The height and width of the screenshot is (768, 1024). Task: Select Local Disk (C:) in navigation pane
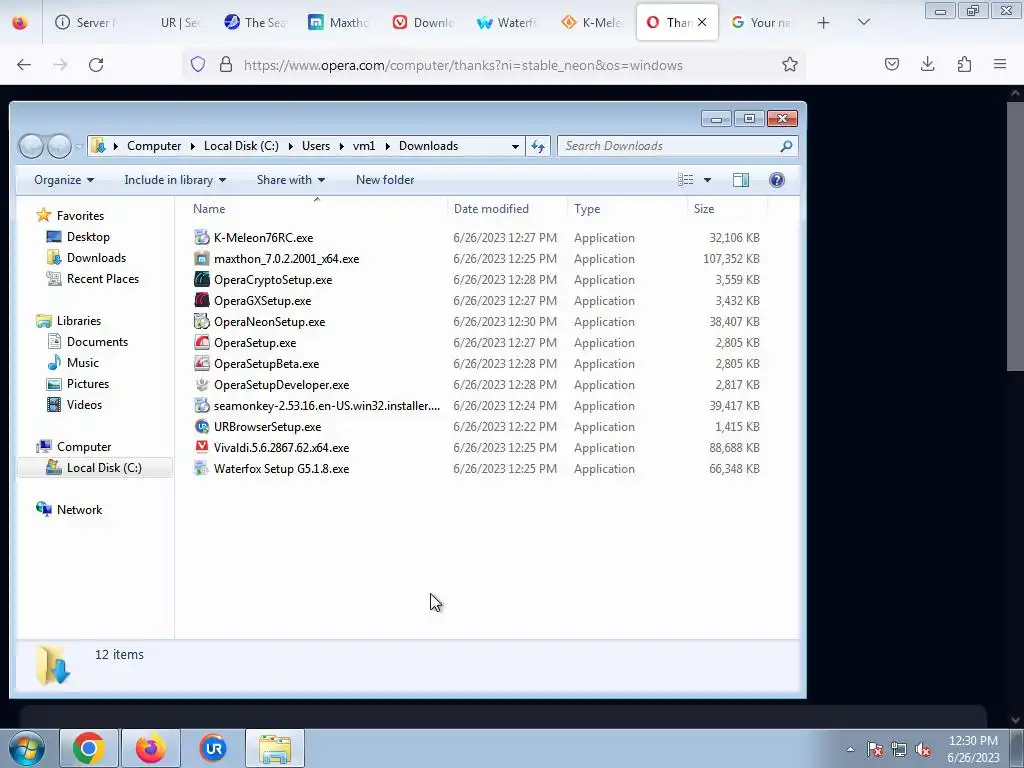point(95,468)
